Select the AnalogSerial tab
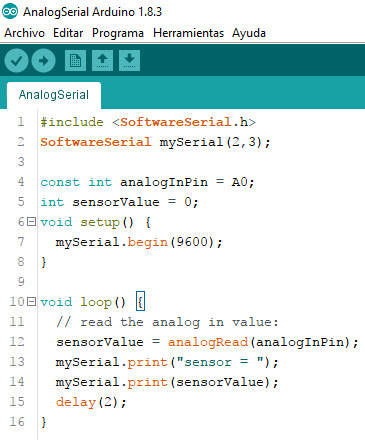 54,95
